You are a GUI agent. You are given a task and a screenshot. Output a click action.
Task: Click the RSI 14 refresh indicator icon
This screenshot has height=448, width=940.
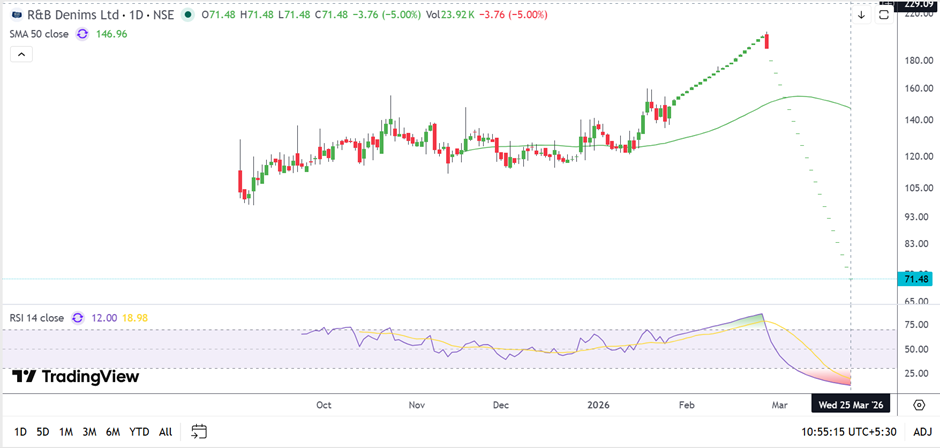[76, 318]
